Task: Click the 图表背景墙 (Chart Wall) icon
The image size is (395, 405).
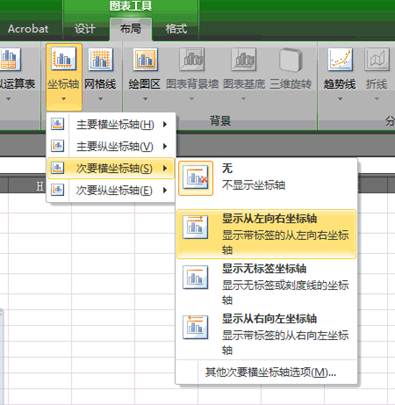Action: 192,60
